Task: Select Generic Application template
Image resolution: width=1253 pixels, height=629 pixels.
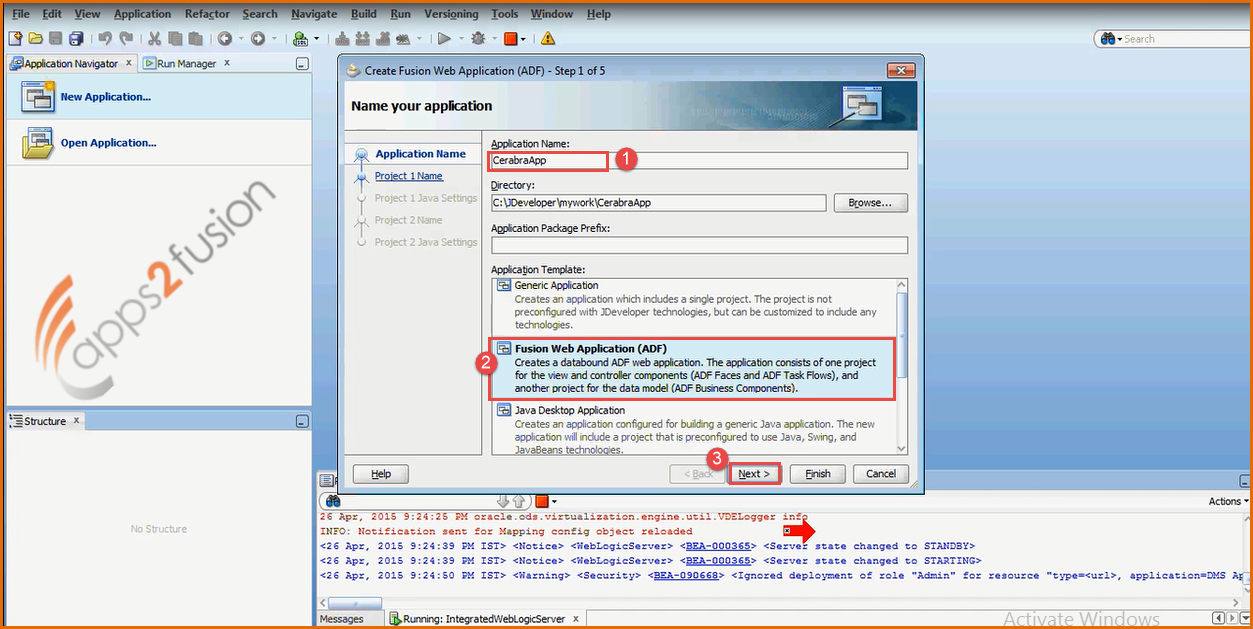Action: 694,305
